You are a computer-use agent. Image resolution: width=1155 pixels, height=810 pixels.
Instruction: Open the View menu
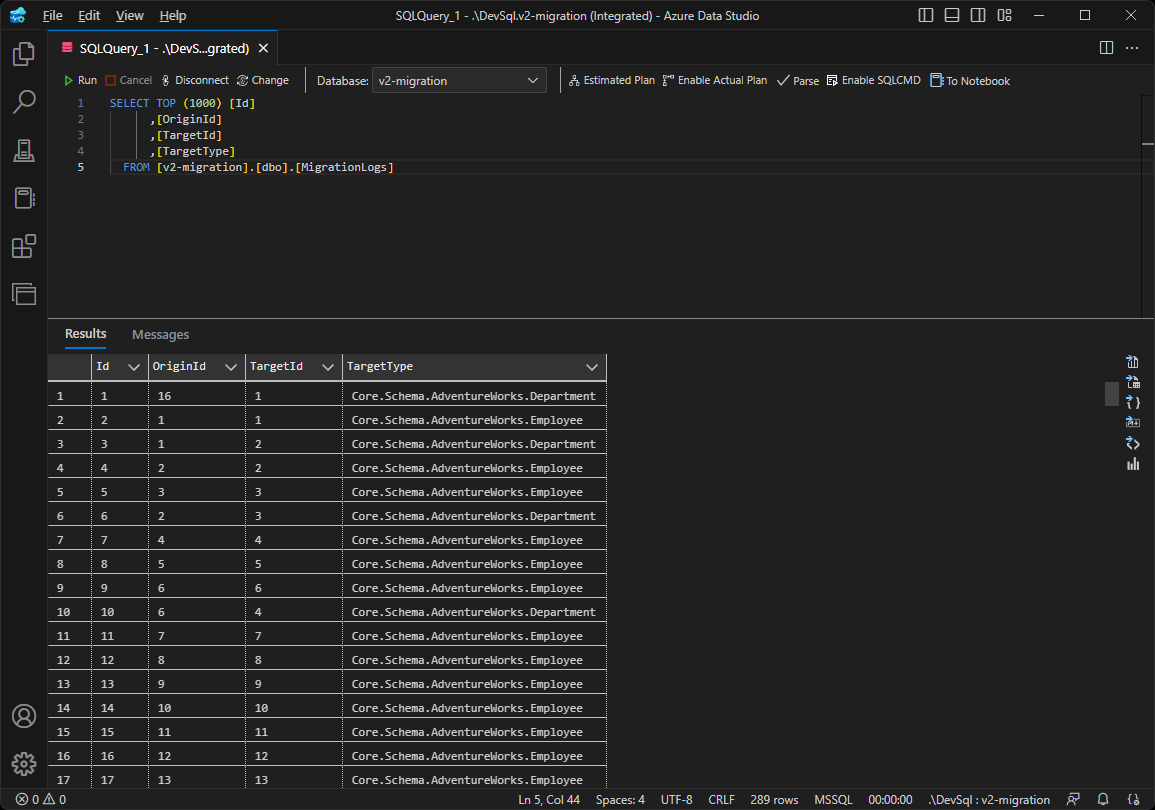(x=130, y=15)
